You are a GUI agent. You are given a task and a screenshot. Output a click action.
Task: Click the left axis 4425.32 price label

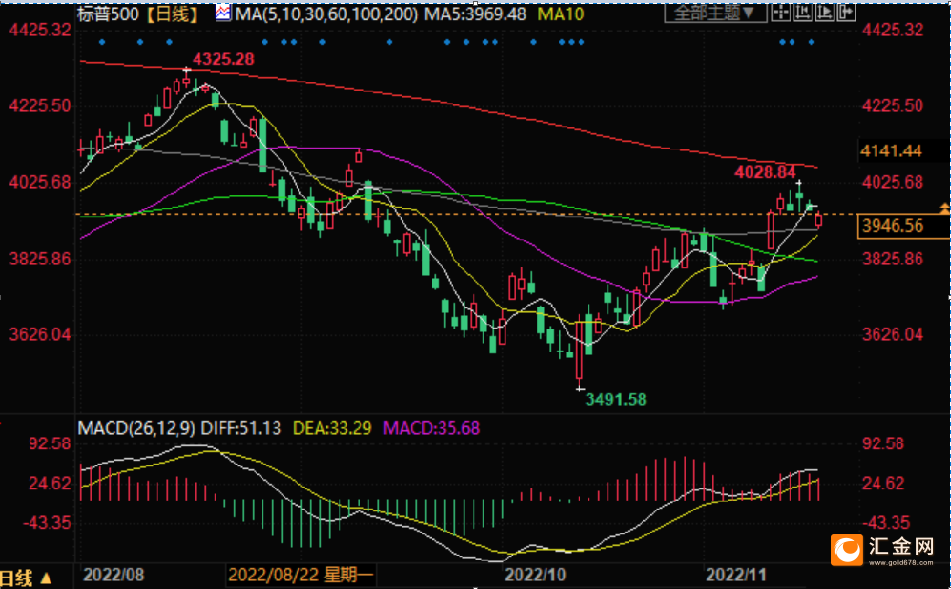click(40, 29)
